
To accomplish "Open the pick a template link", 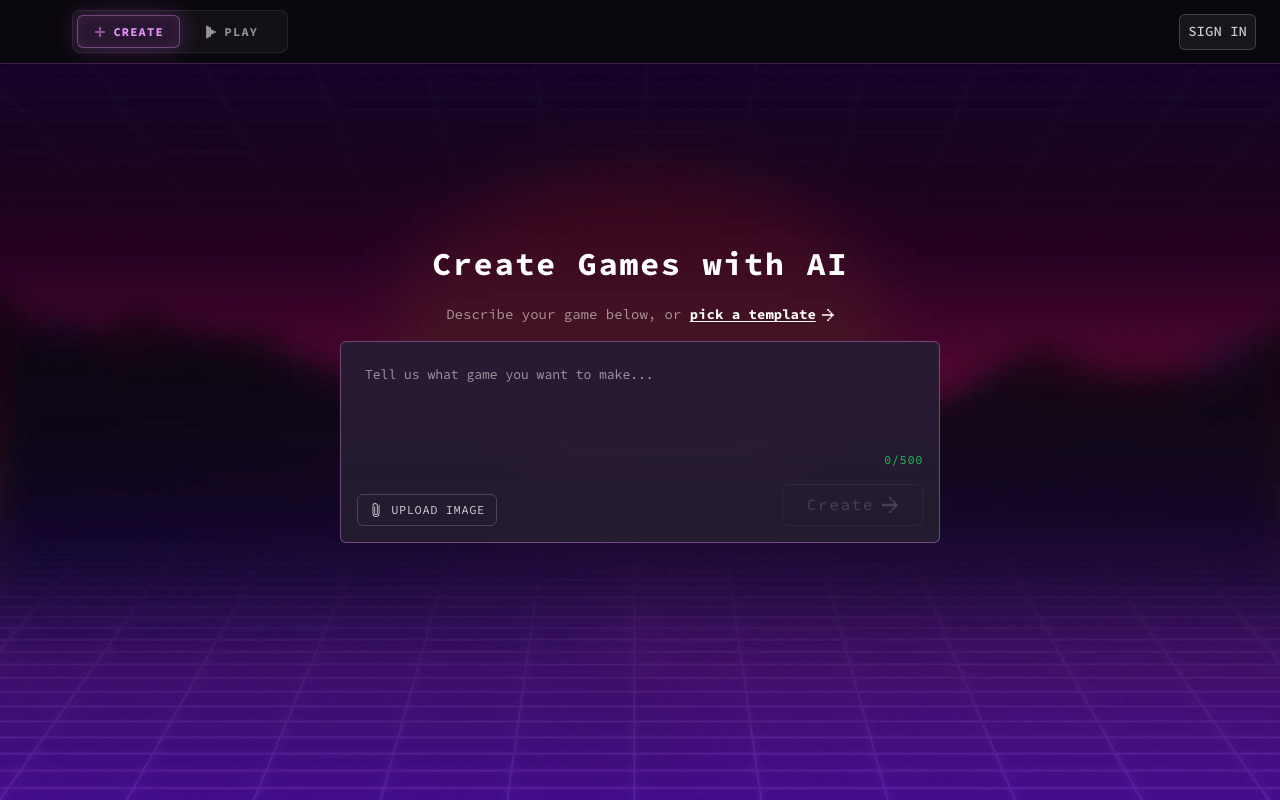I will pos(752,314).
